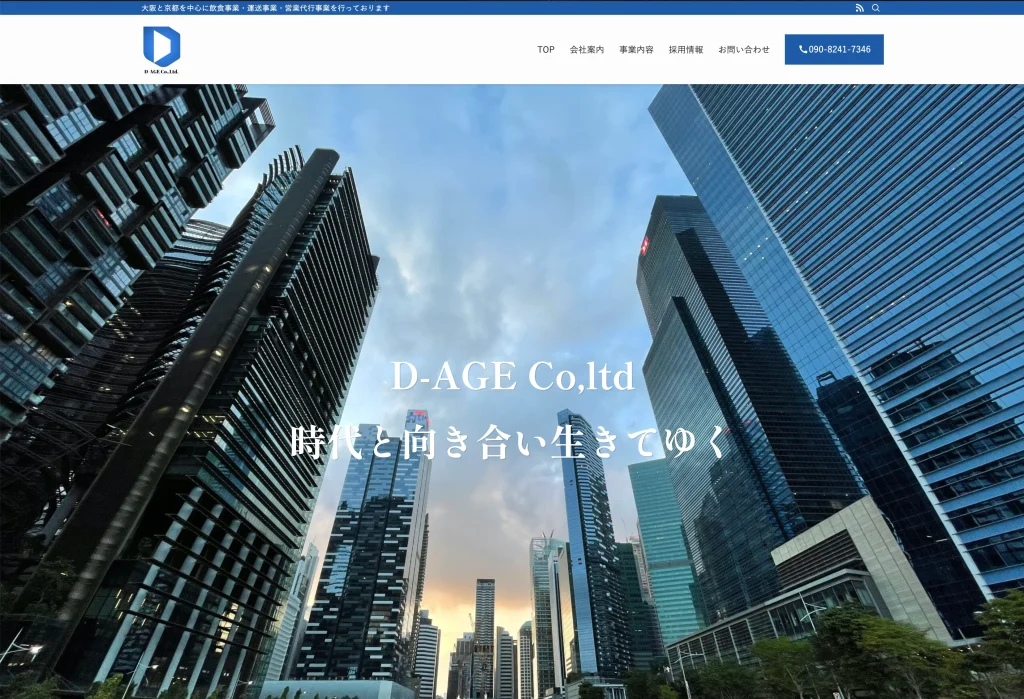Click the 時代と向き合い生きてゆく slogan
Viewport: 1024px width, 699px height.
pyautogui.click(x=509, y=442)
